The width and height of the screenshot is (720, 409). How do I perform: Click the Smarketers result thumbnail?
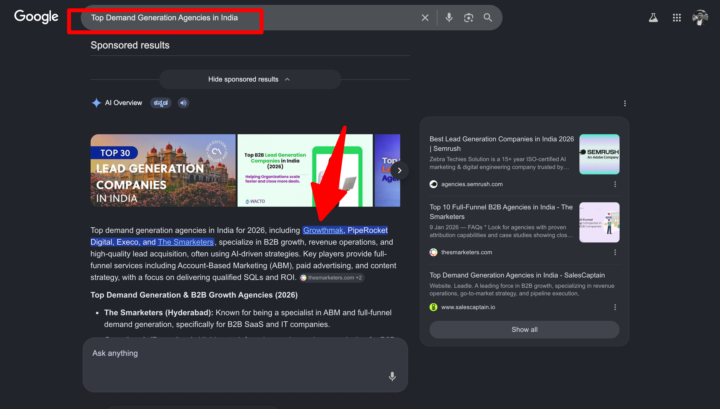click(x=599, y=222)
